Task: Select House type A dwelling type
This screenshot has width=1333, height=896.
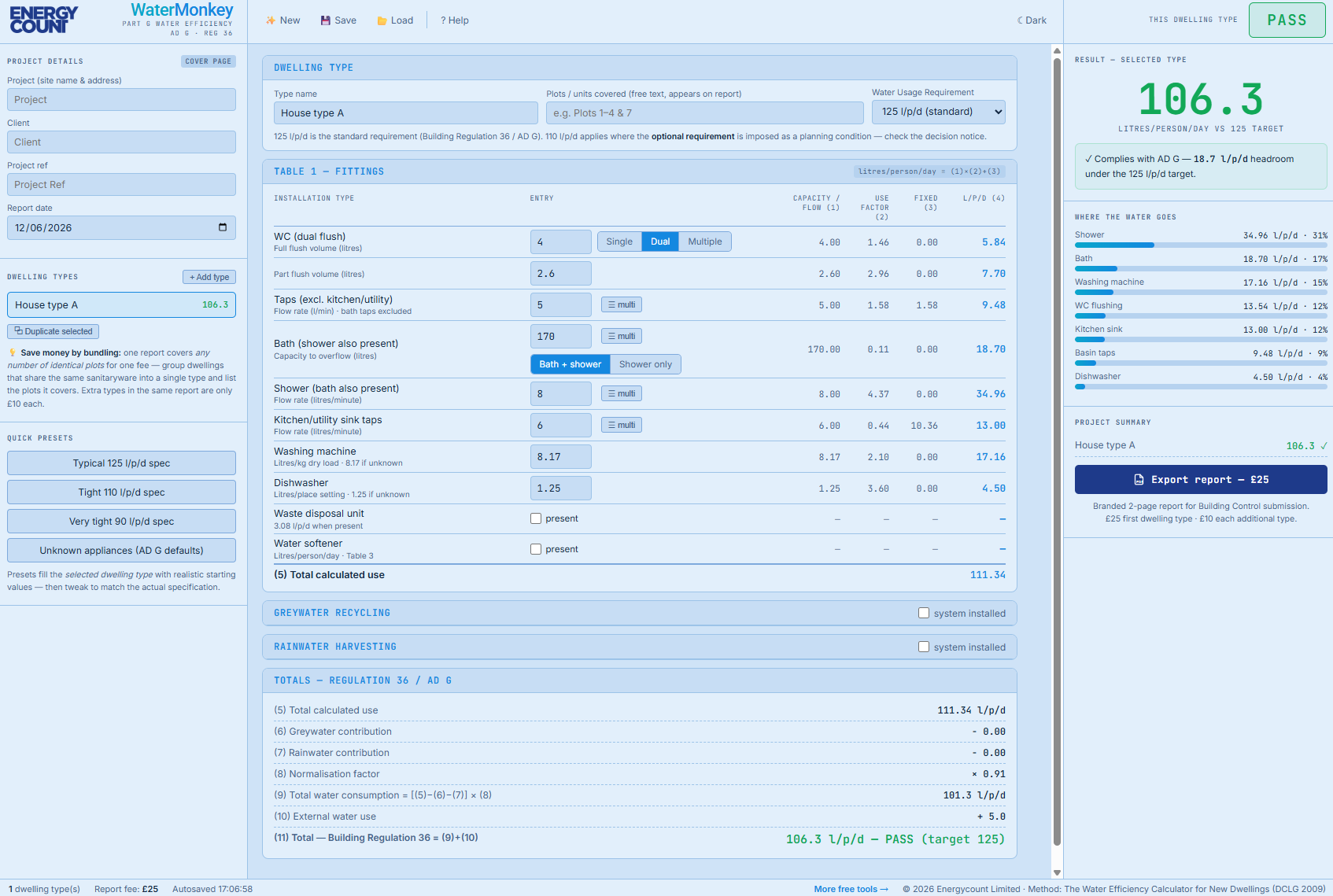Action: [121, 305]
